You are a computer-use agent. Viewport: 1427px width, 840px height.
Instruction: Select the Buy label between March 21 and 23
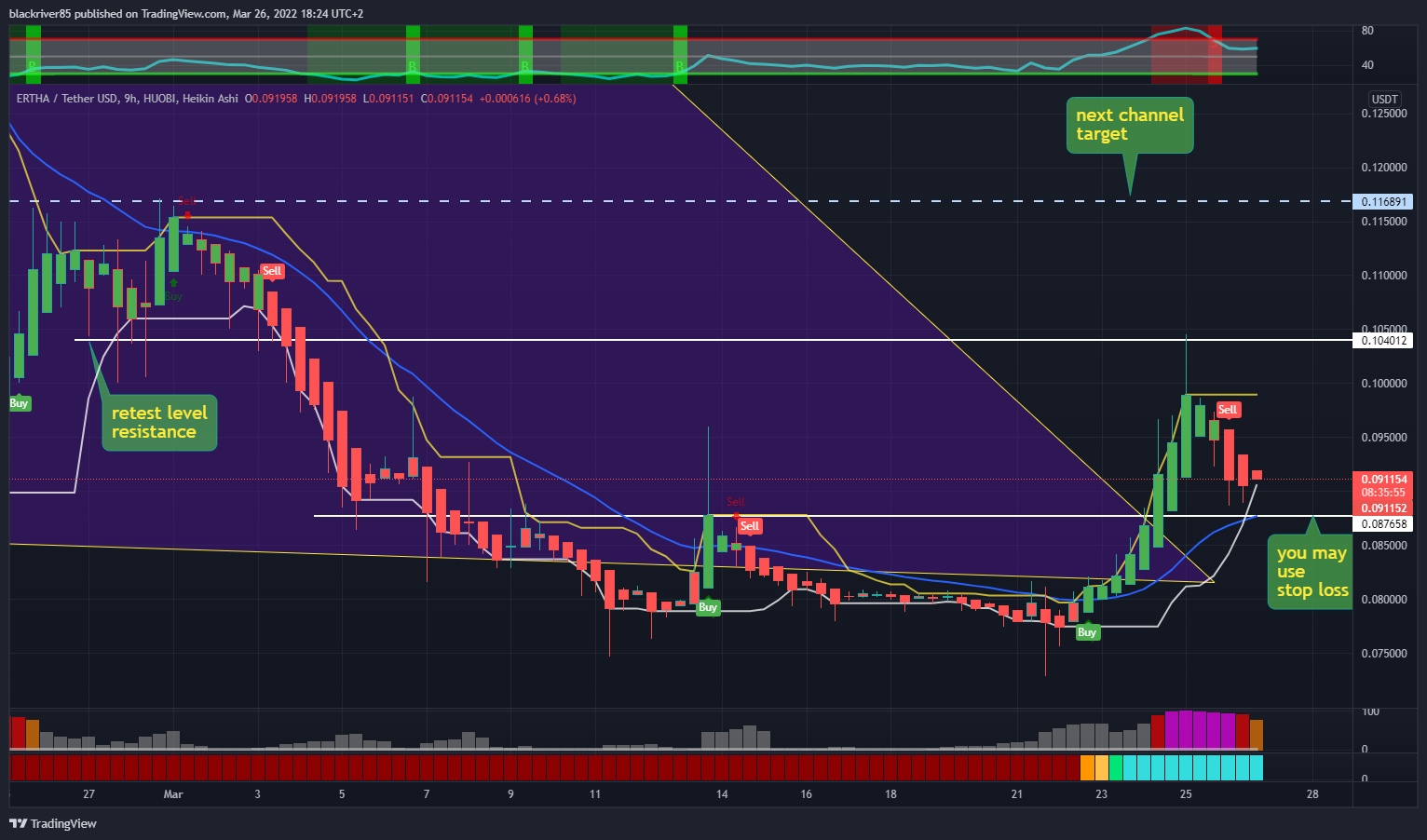tap(1087, 632)
